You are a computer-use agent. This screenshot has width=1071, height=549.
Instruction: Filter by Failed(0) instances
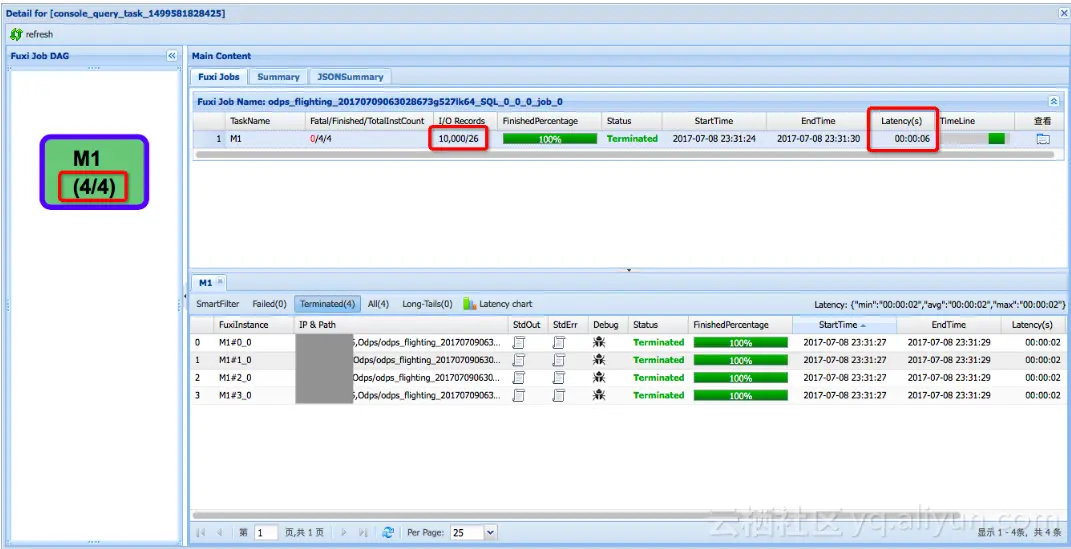[x=269, y=304]
